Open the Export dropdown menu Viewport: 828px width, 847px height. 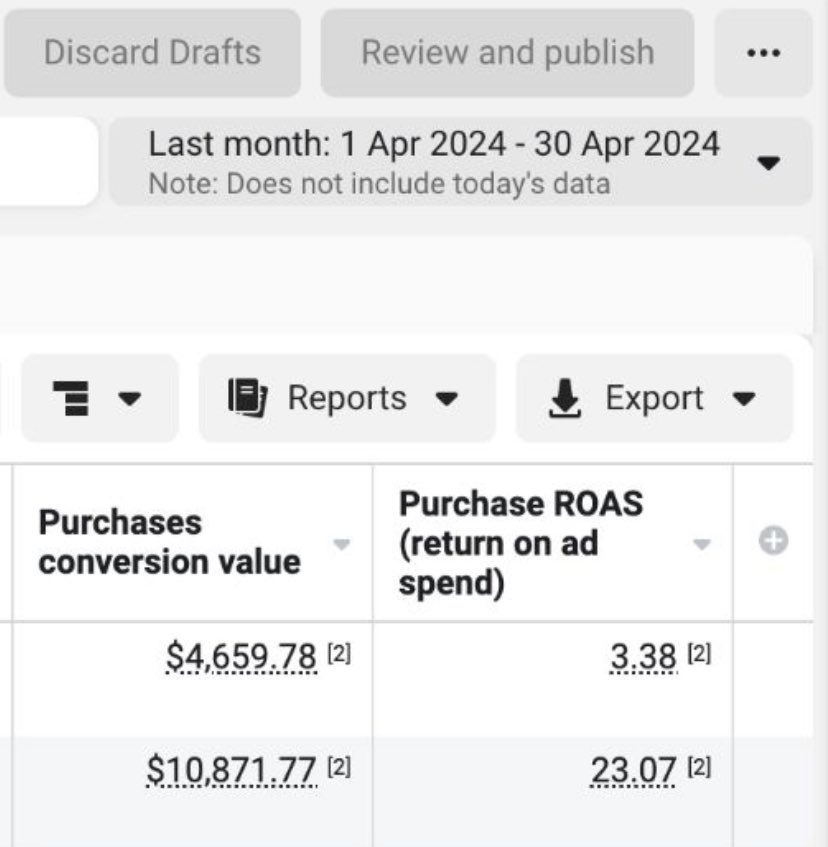(x=654, y=399)
